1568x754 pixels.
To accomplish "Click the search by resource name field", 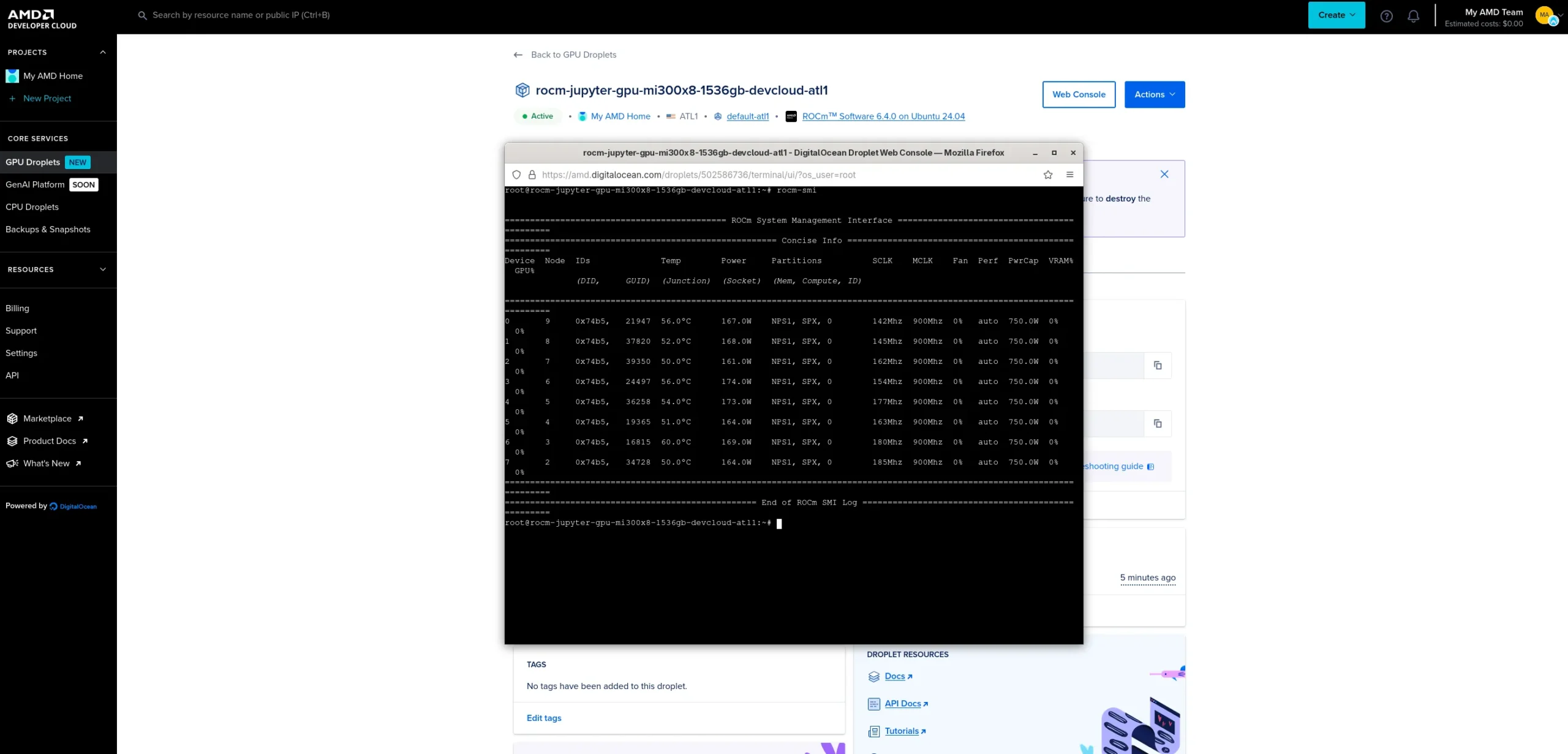I will click(x=241, y=15).
